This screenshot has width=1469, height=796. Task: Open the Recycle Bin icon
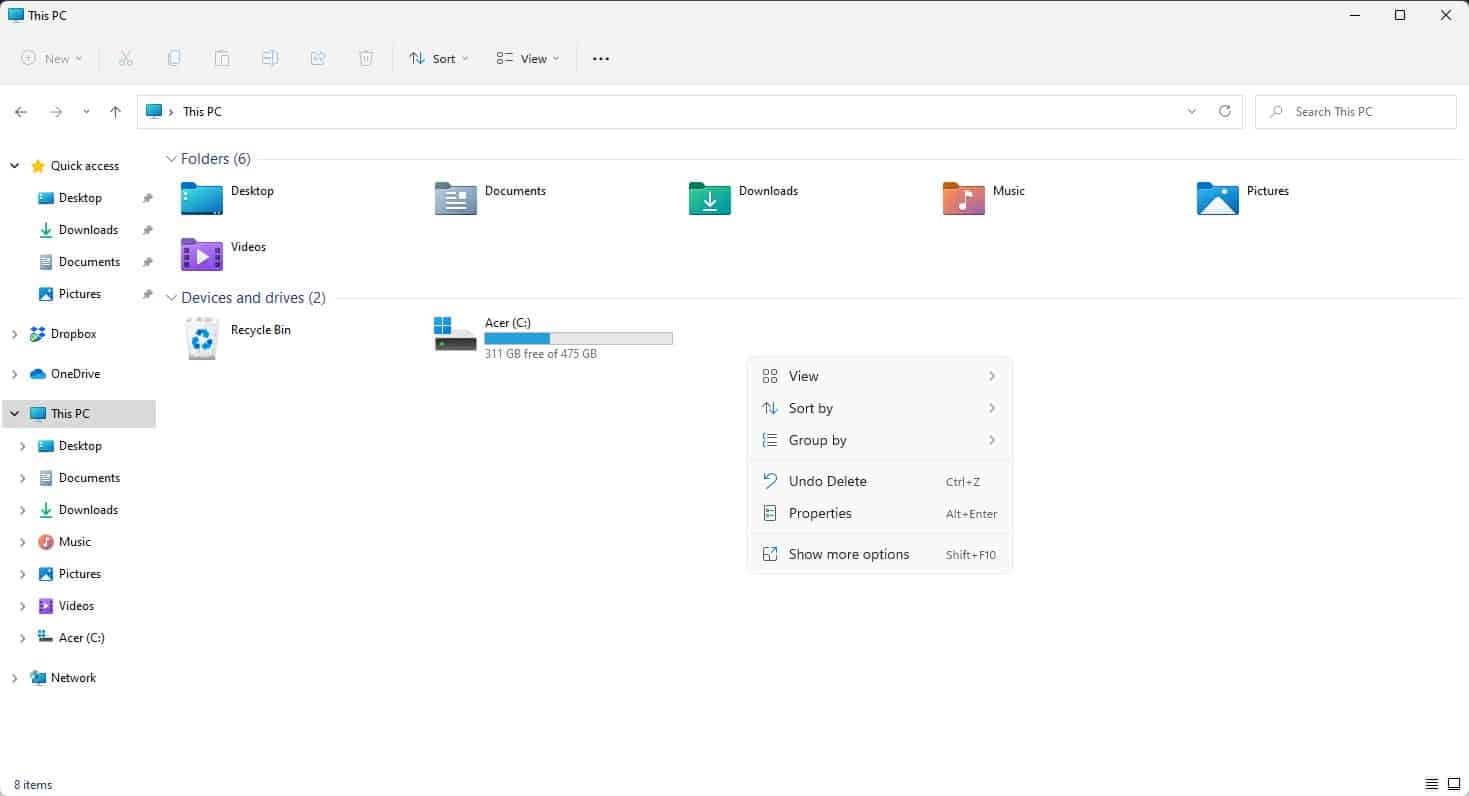(x=202, y=338)
